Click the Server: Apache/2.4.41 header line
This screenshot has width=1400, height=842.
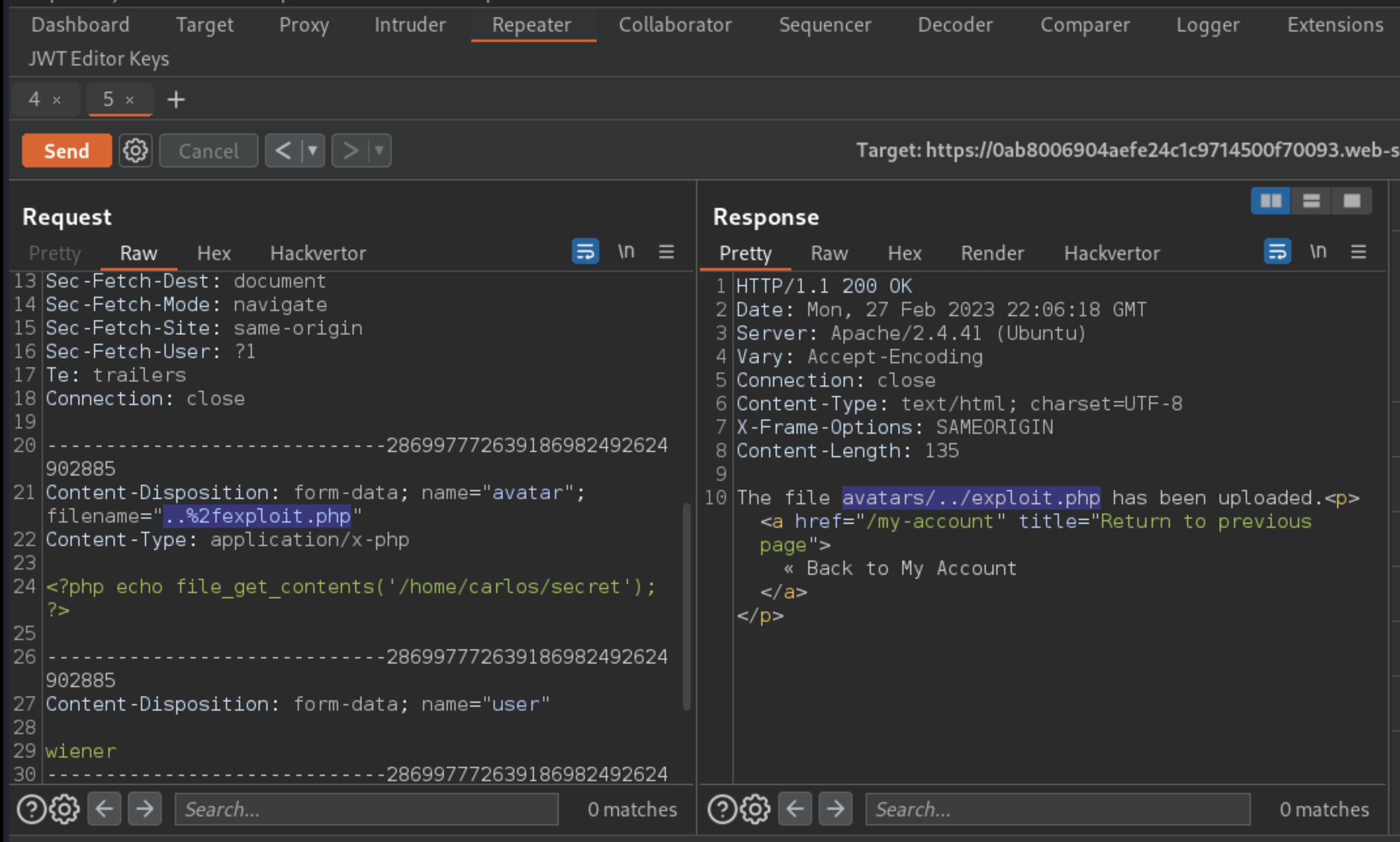tap(911, 333)
